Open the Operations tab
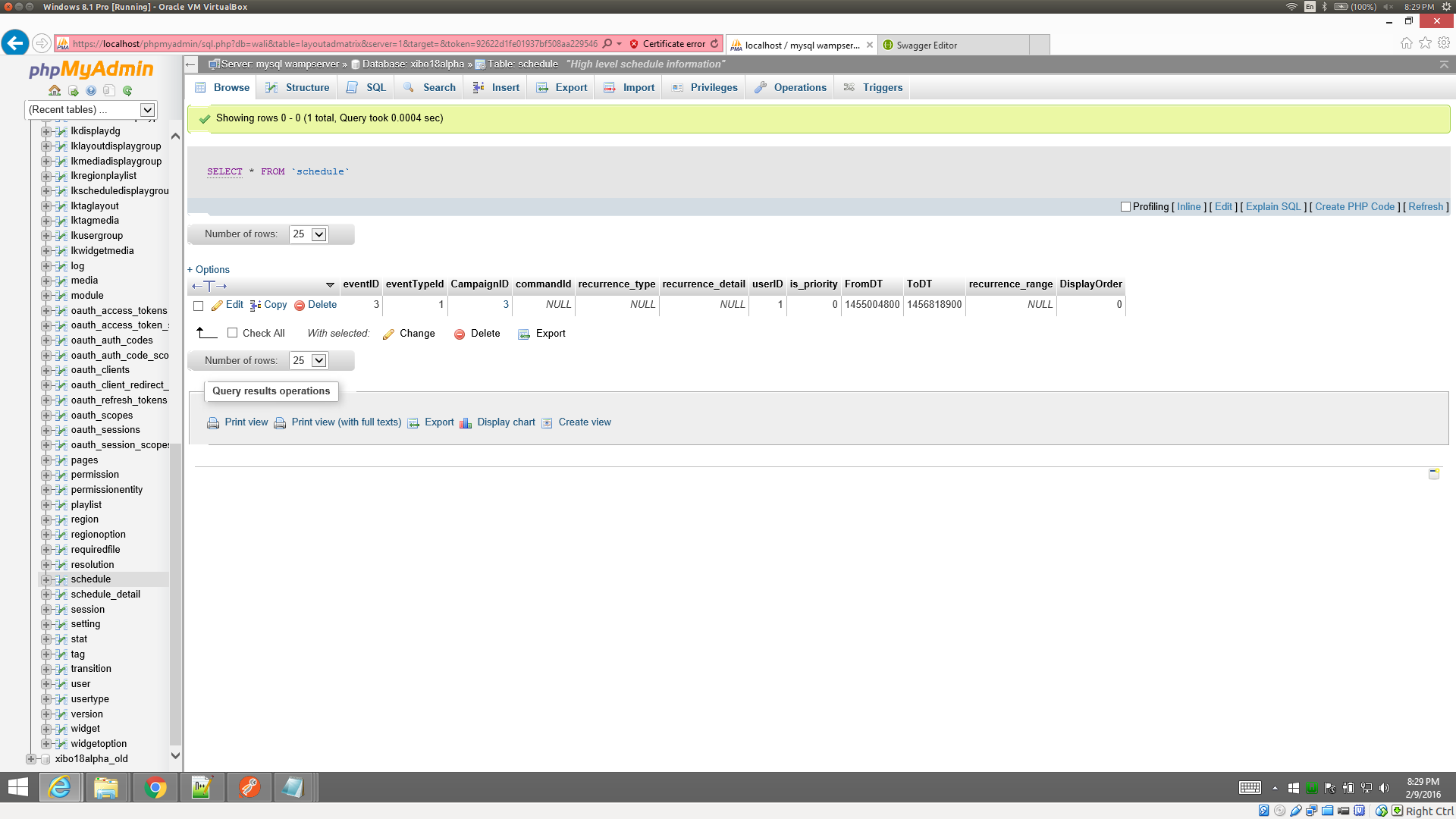This screenshot has width=1456, height=819. pyautogui.click(x=791, y=88)
